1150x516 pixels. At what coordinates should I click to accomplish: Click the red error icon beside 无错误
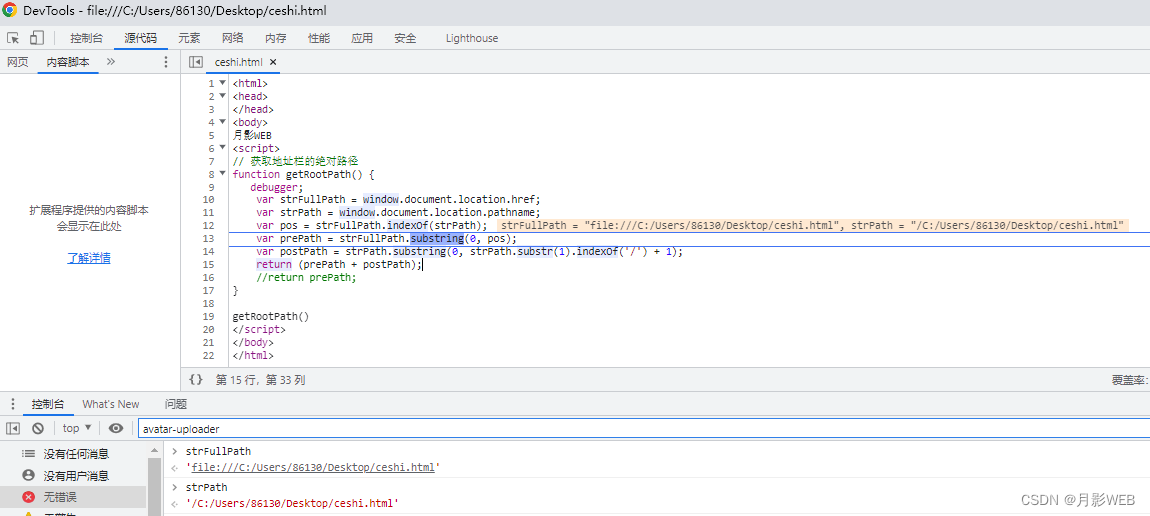(x=29, y=497)
